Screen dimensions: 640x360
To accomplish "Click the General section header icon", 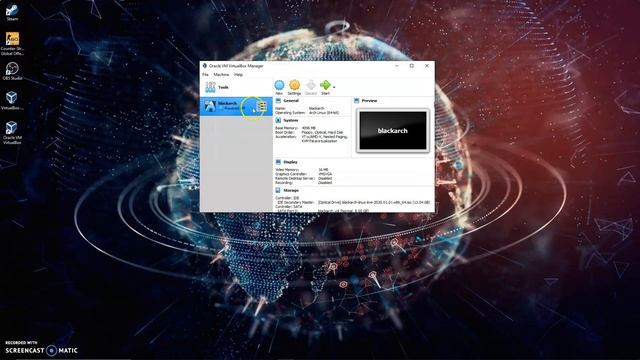I will (x=278, y=100).
